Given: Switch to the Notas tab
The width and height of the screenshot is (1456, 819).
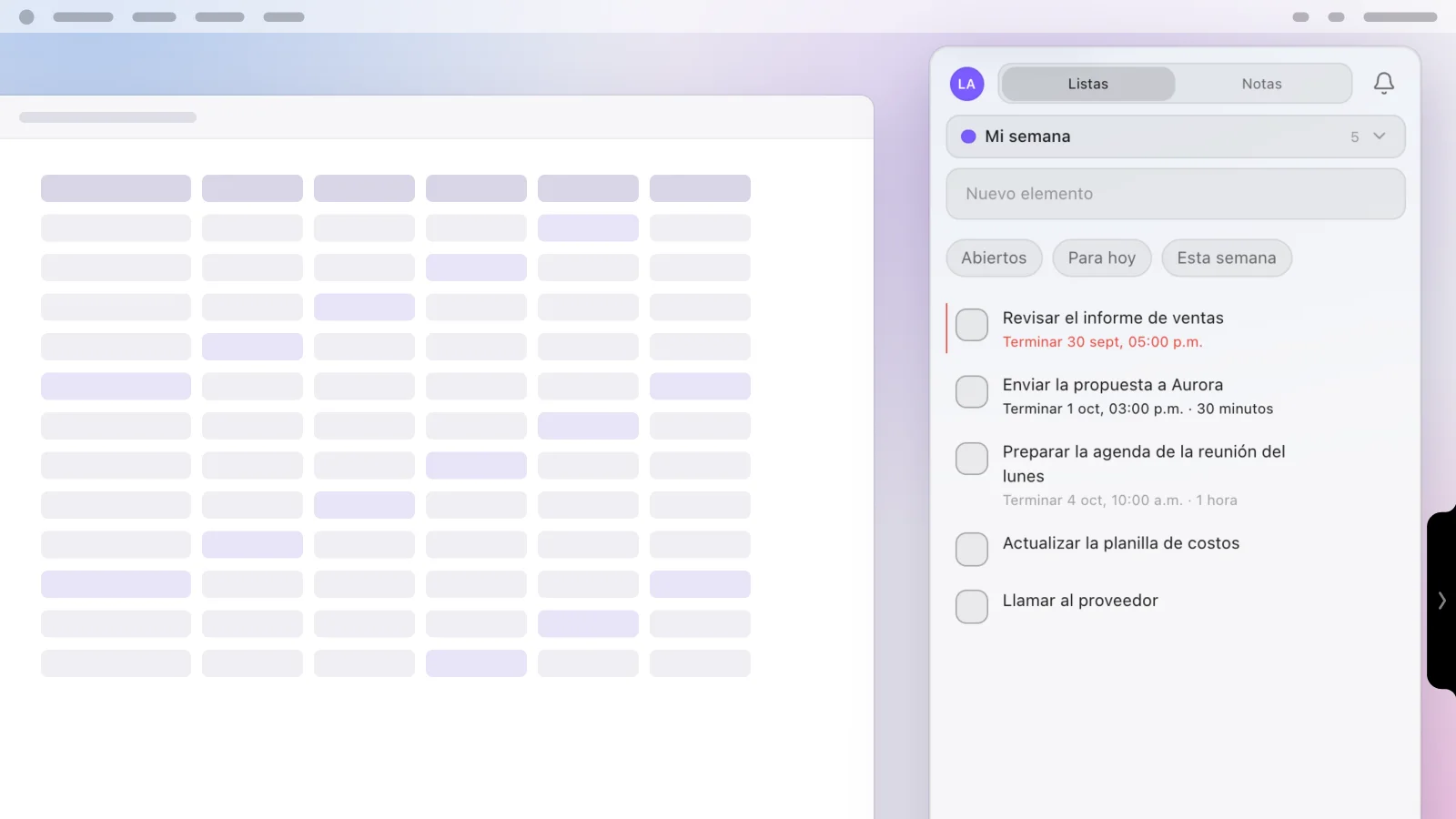Looking at the screenshot, I should (x=1262, y=84).
